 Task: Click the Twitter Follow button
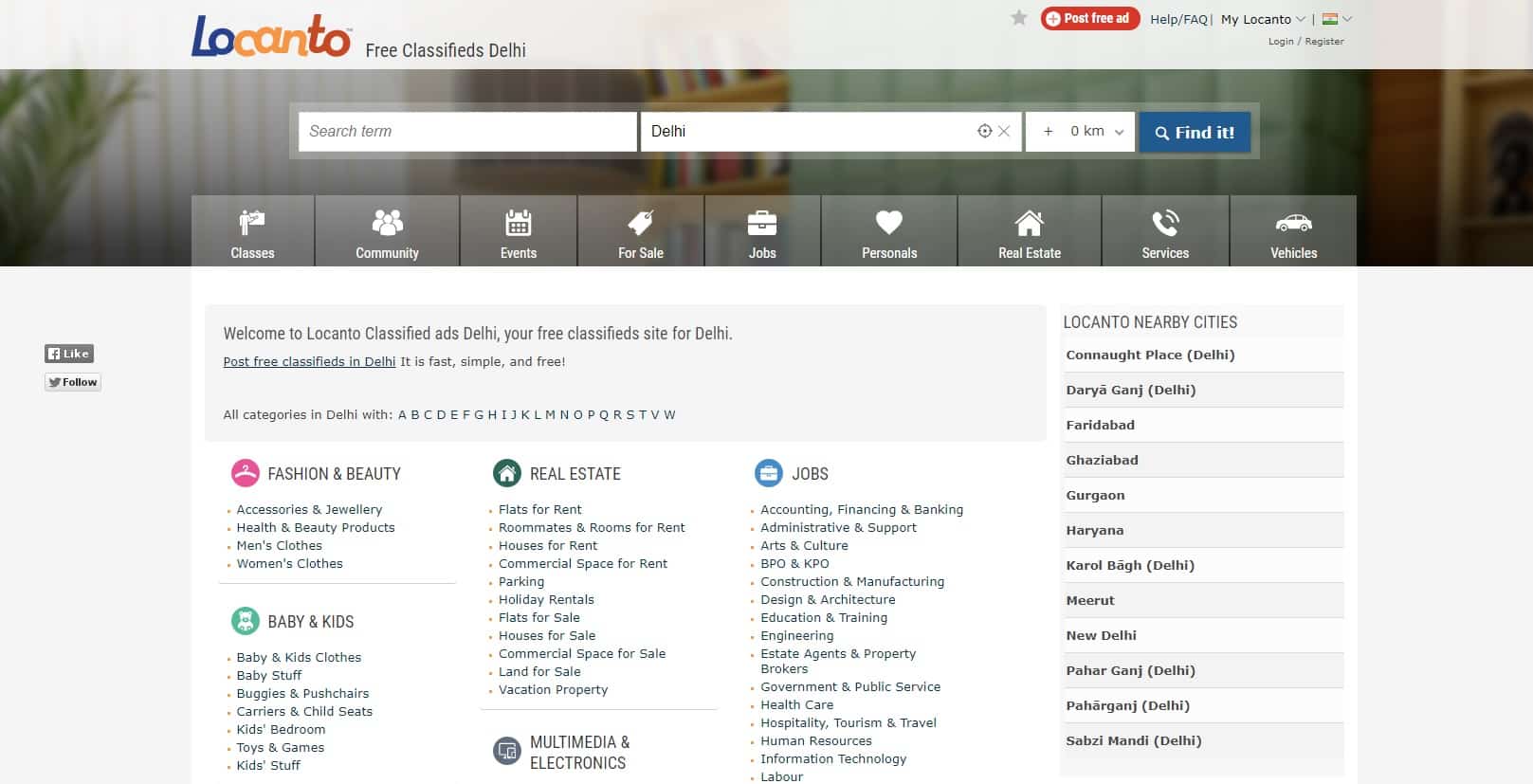coord(73,382)
